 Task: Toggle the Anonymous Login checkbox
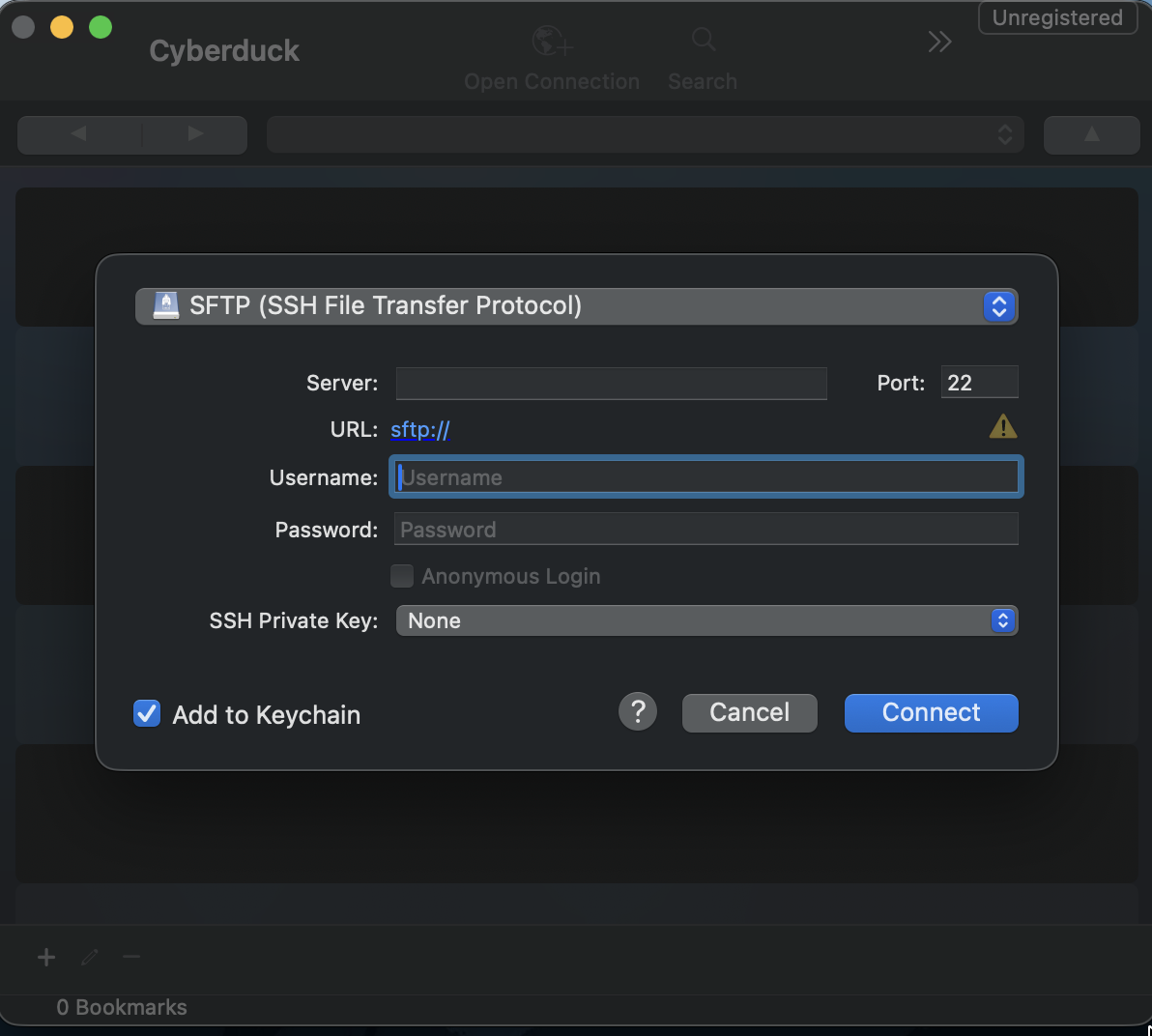point(402,576)
